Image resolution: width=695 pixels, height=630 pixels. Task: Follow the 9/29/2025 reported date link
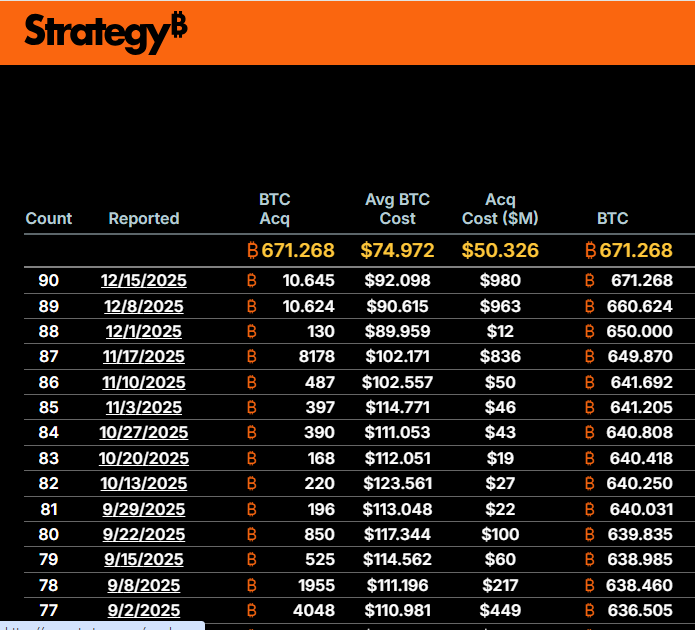coord(144,509)
